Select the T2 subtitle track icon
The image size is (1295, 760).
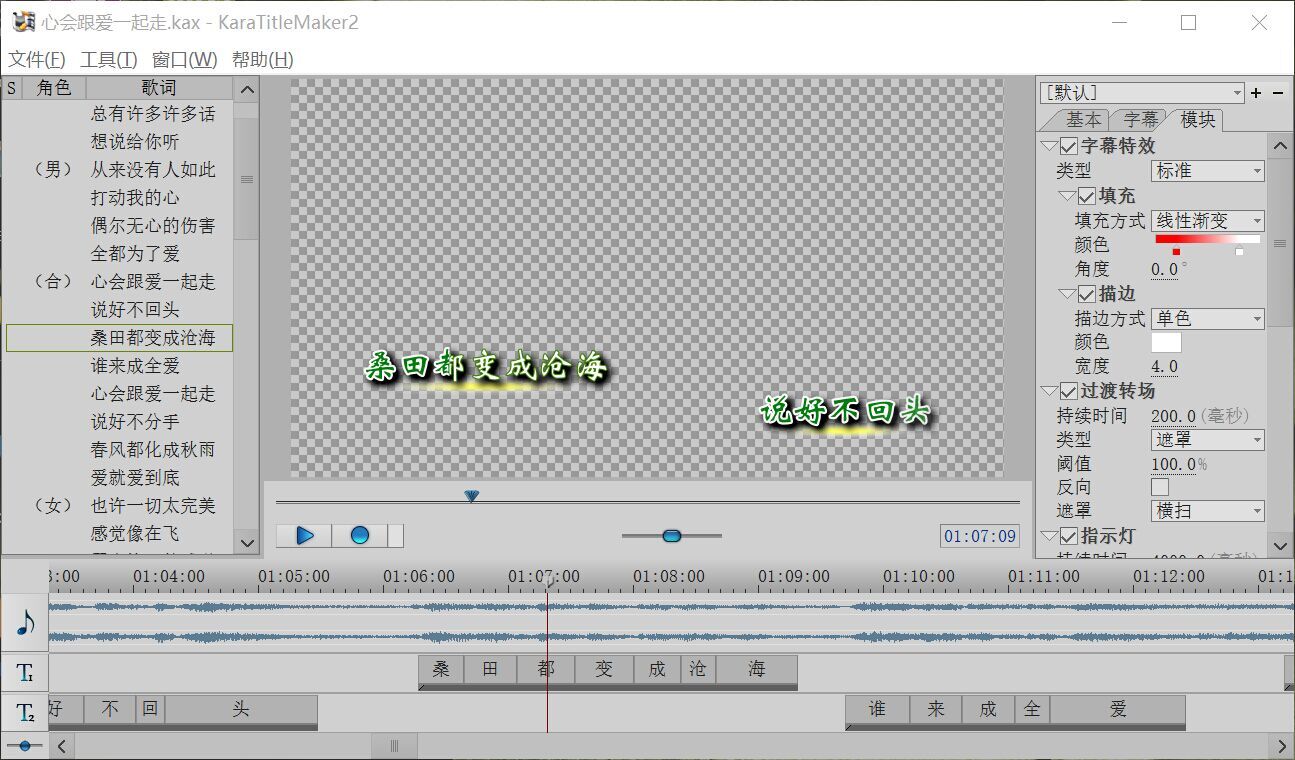[25, 713]
